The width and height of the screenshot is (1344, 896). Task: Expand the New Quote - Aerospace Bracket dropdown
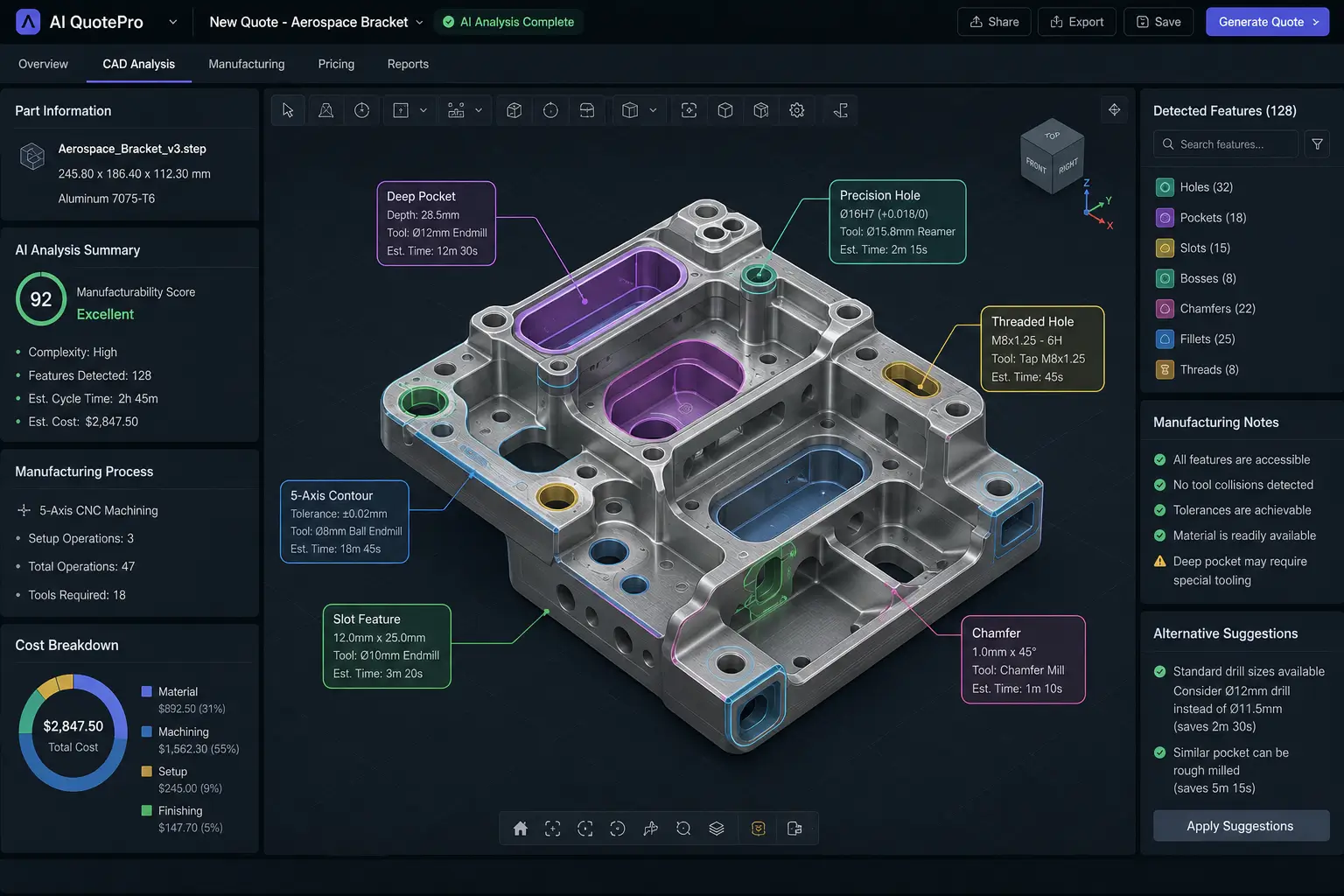point(419,22)
